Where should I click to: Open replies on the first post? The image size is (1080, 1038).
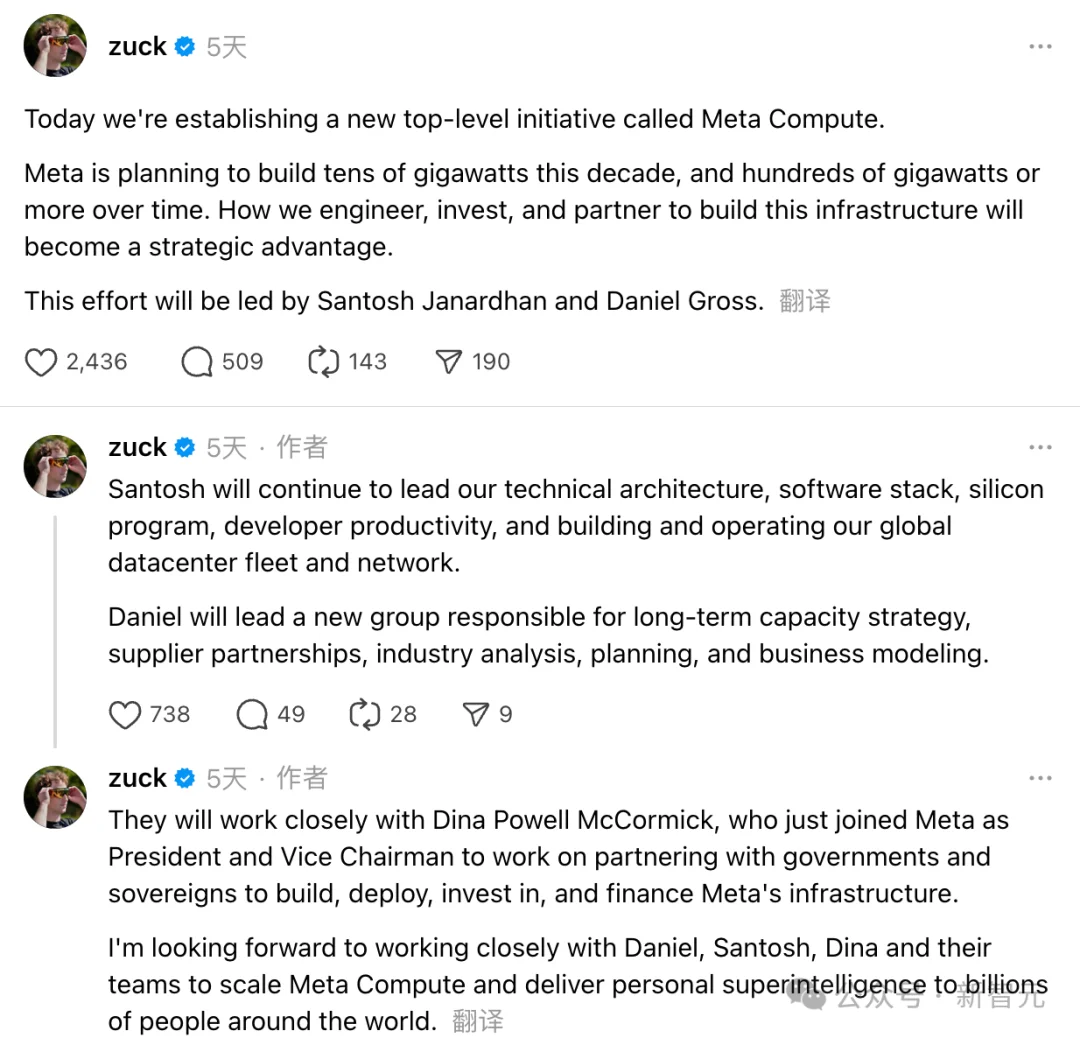(197, 362)
